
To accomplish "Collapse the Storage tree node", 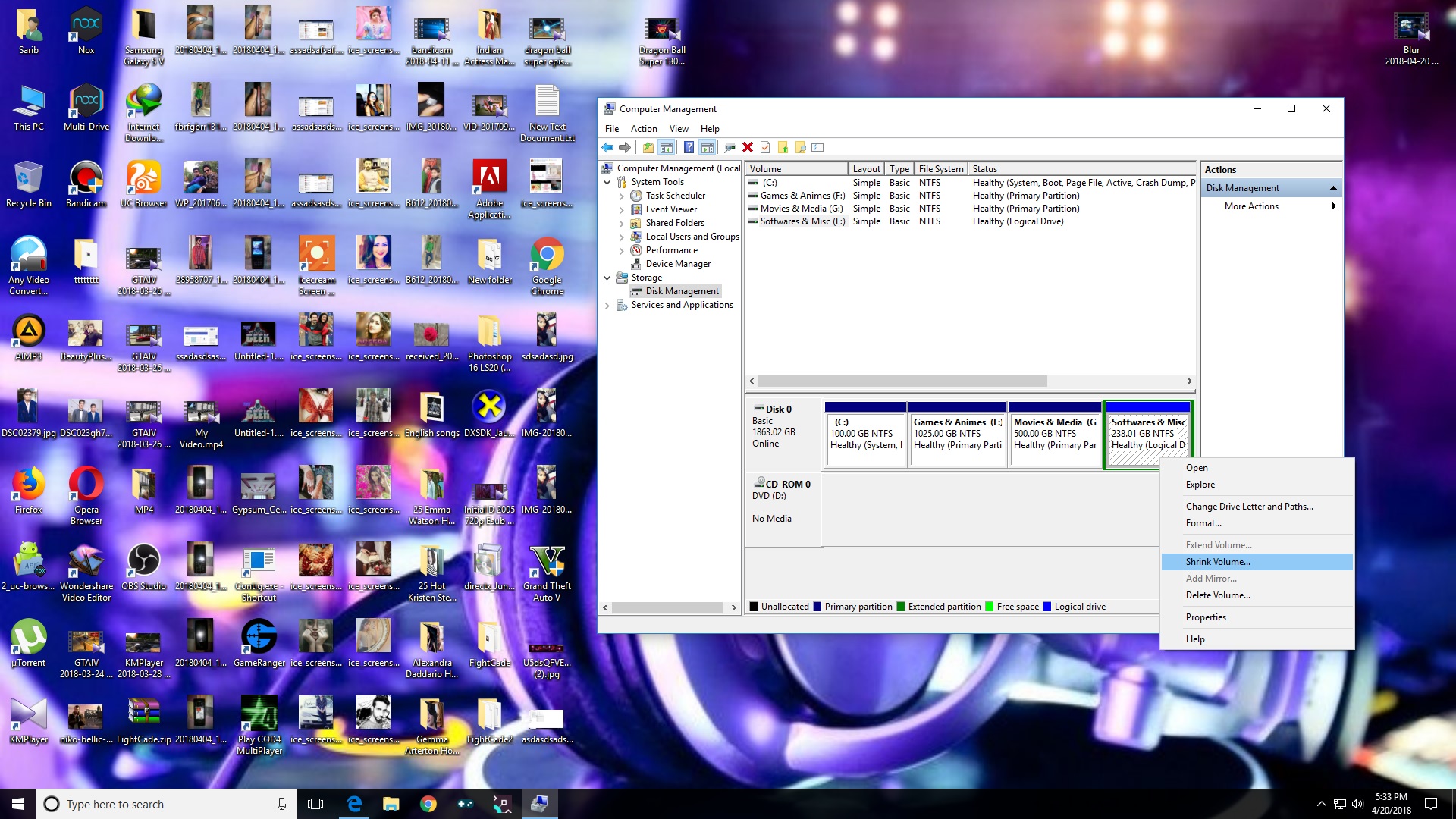I will [607, 278].
